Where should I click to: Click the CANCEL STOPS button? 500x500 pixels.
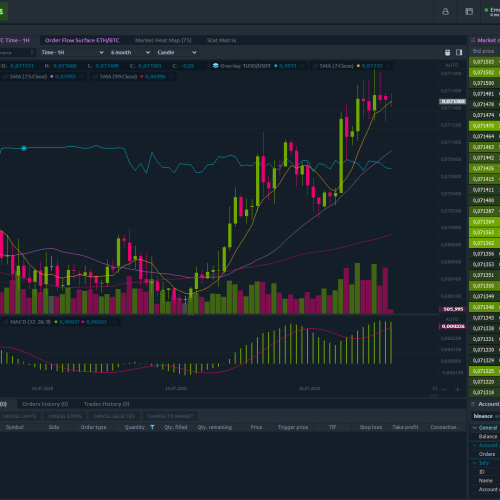tap(65, 416)
